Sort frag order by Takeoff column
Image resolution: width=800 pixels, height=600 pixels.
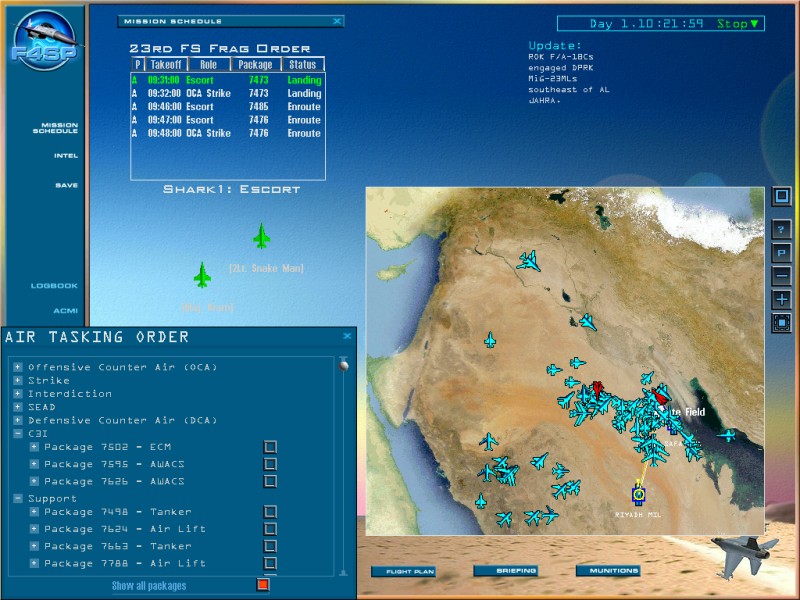[x=166, y=64]
